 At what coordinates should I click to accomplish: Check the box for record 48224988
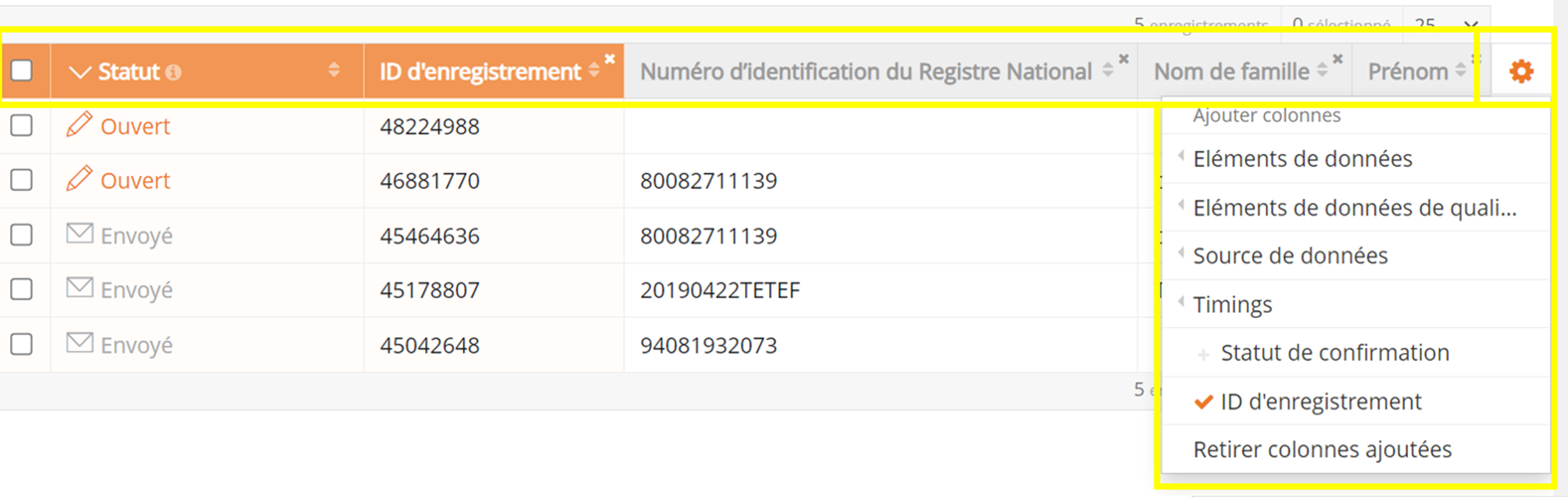(22, 126)
